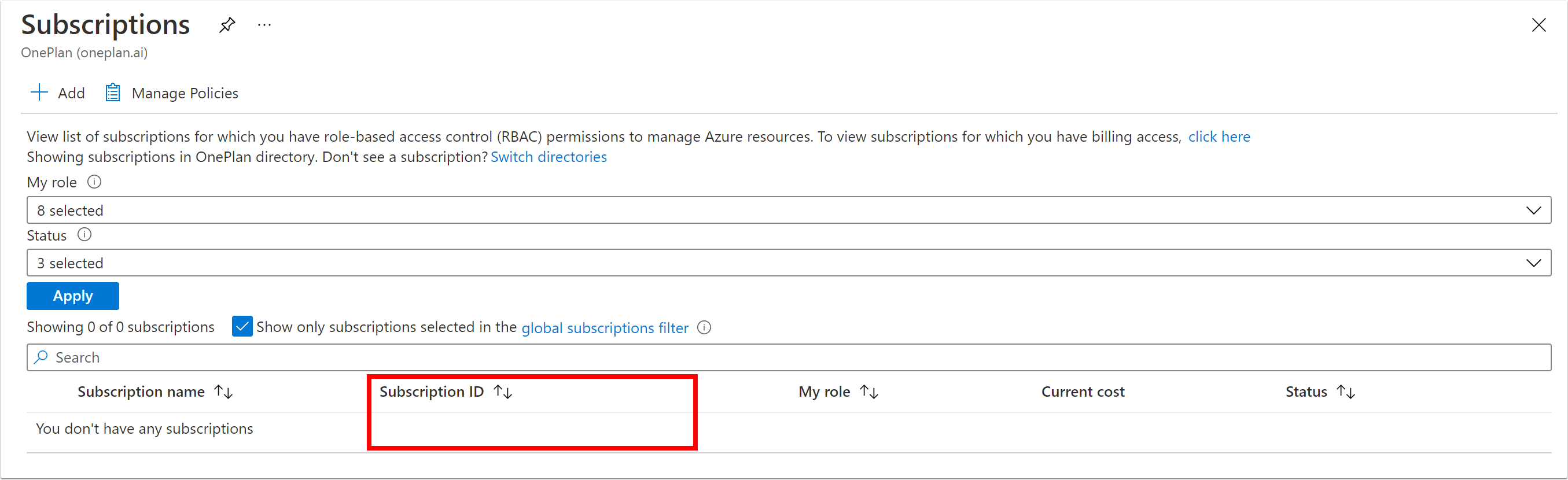Click the Apply button
This screenshot has height=480, width=1568.
tap(73, 296)
